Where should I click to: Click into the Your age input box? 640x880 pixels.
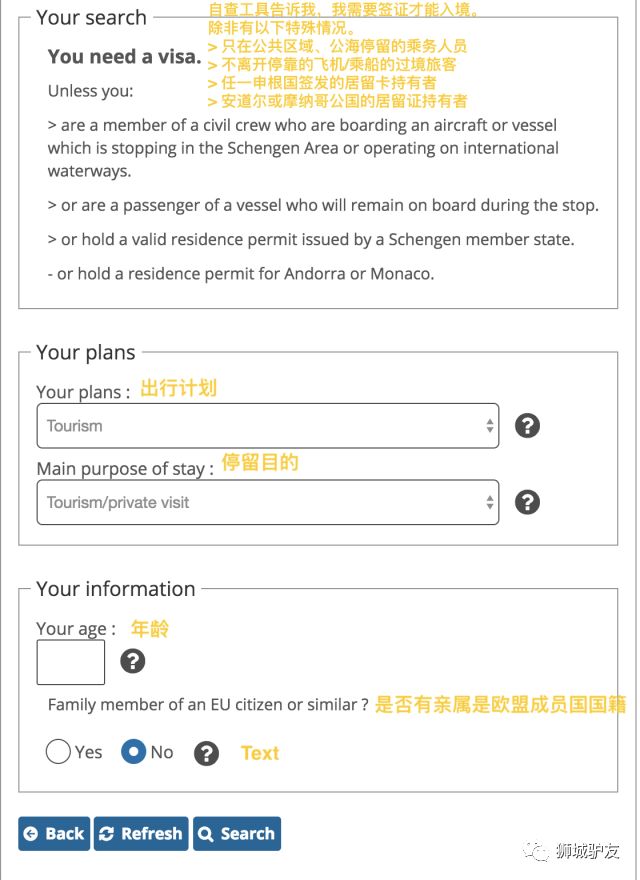(x=70, y=662)
